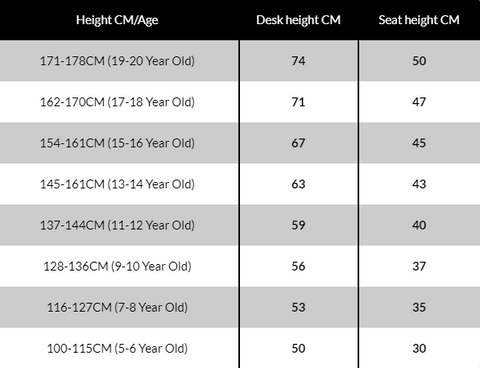
Task: Click the desk height value 67
Action: coord(298,143)
